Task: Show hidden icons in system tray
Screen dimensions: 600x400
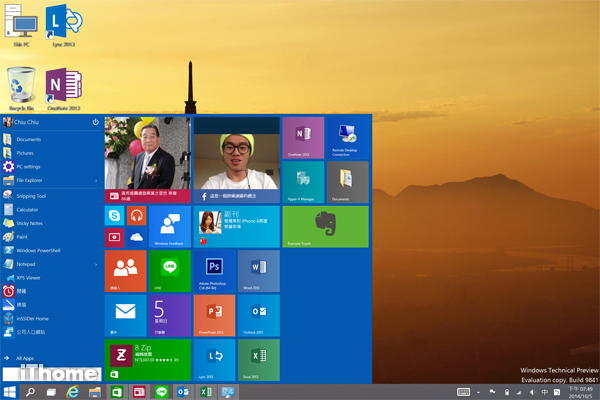Action: [477, 392]
